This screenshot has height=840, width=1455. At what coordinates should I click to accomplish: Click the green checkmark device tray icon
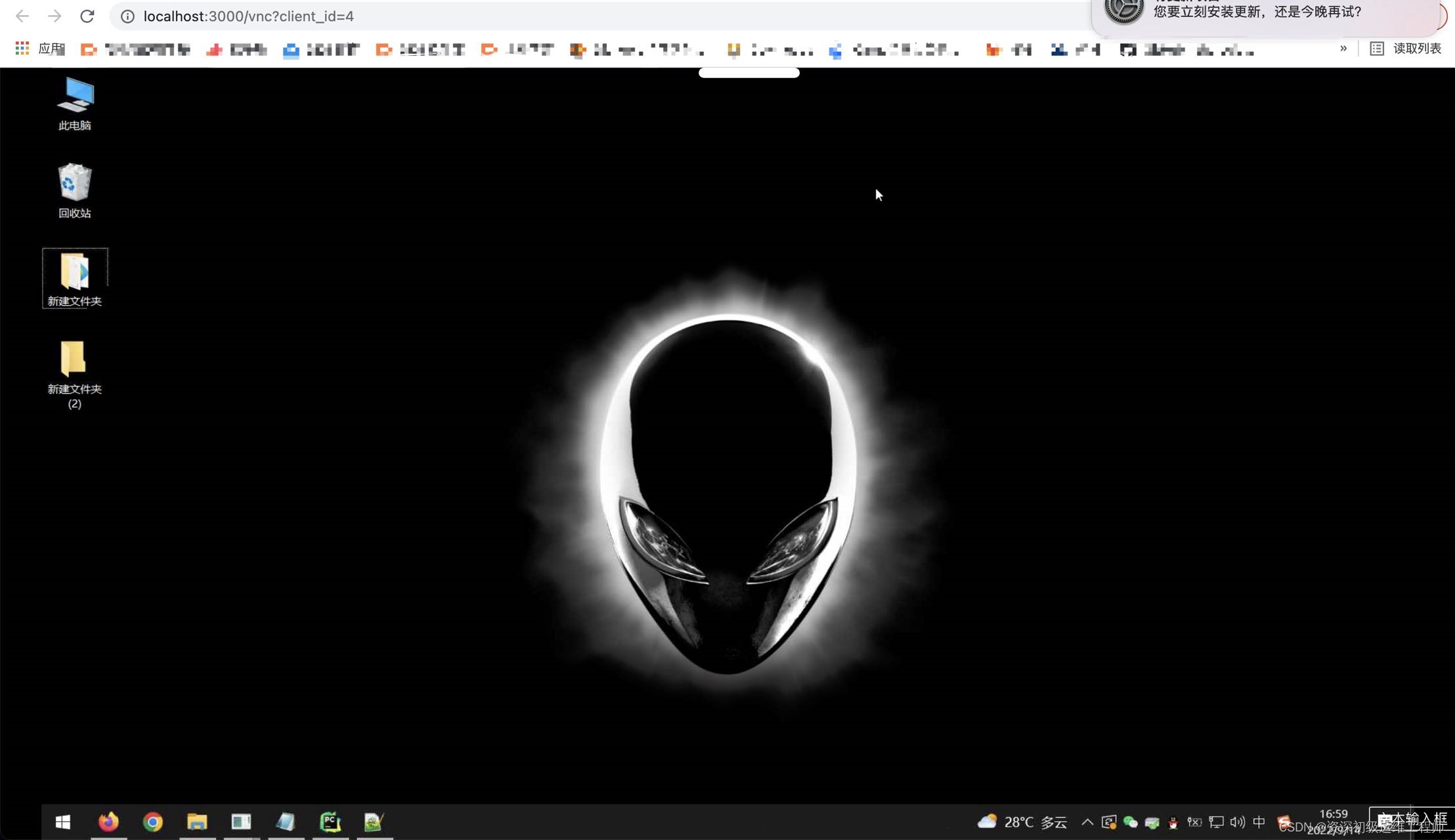(1152, 822)
